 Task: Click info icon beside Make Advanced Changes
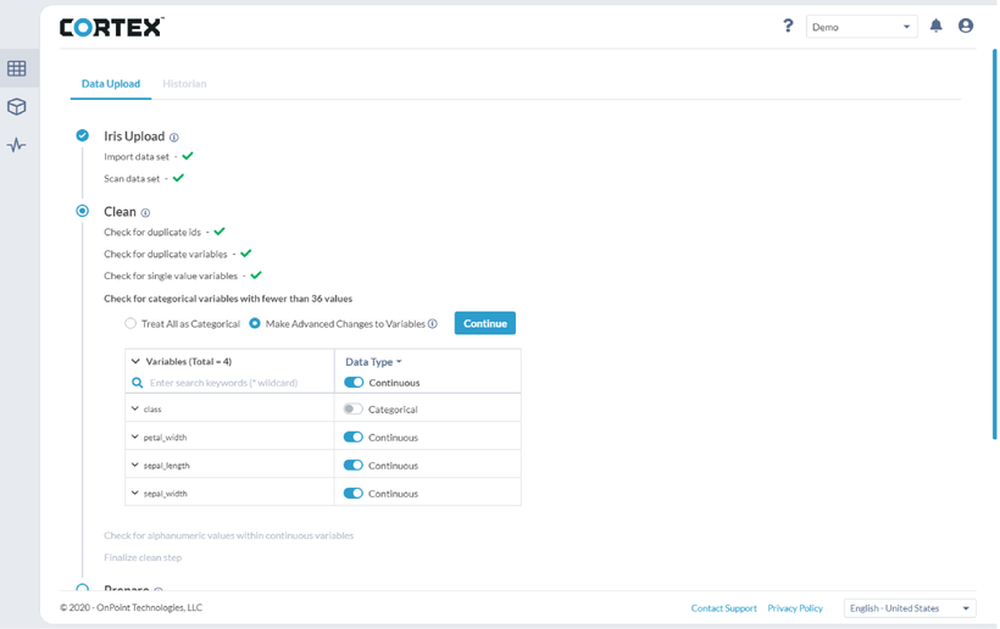(432, 323)
